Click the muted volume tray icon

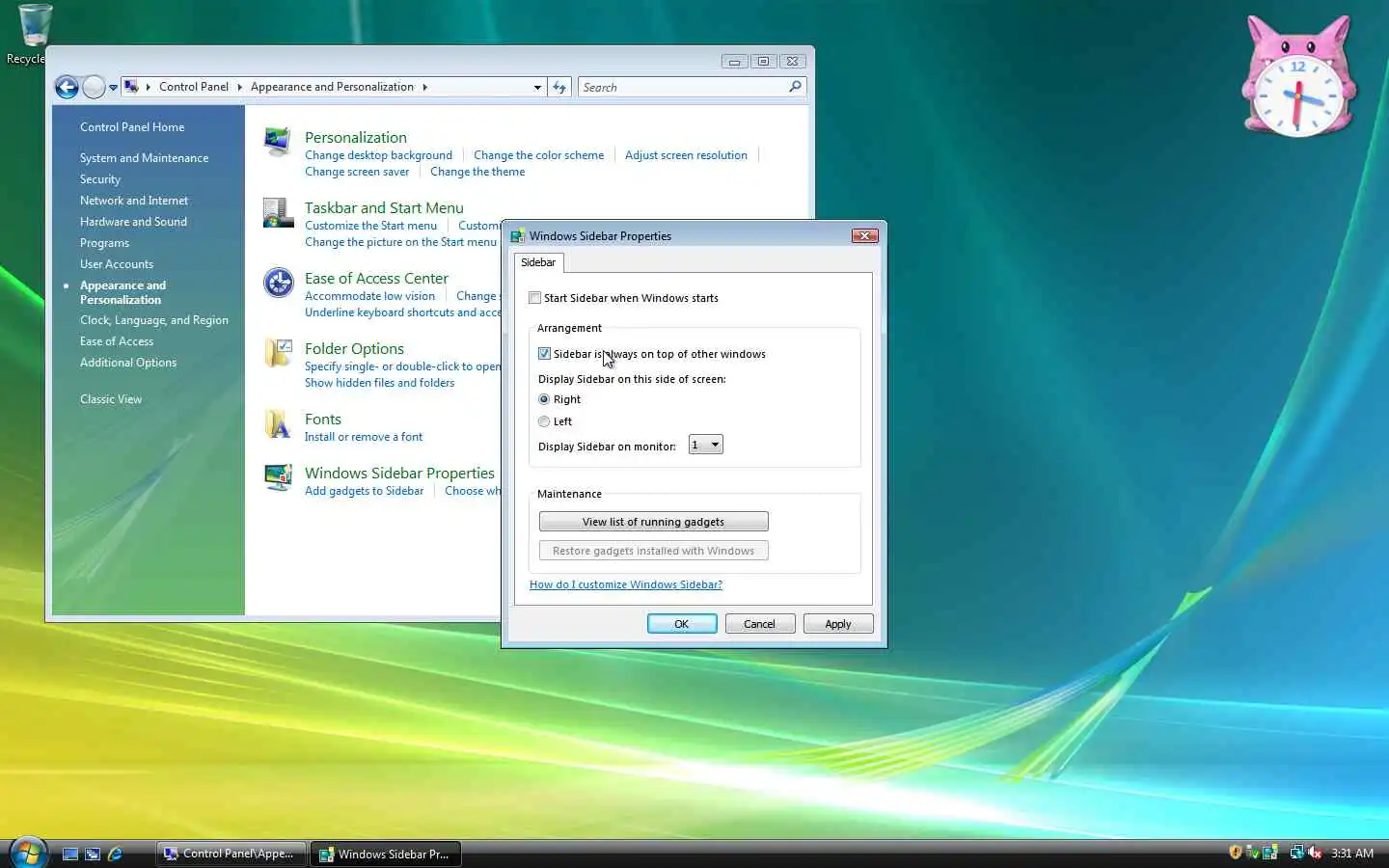(x=1314, y=853)
